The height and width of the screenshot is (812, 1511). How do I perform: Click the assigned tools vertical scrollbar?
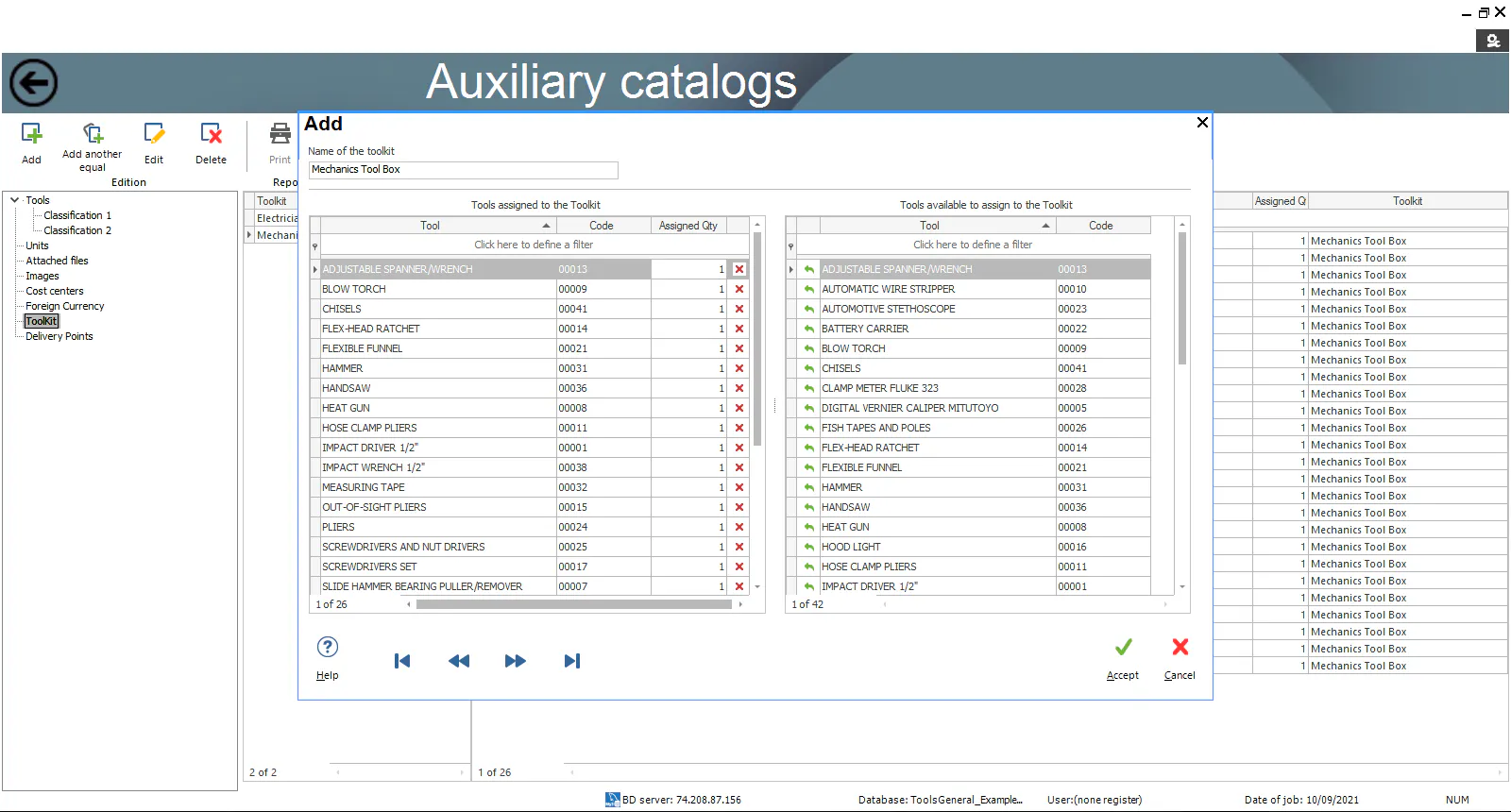pyautogui.click(x=757, y=338)
